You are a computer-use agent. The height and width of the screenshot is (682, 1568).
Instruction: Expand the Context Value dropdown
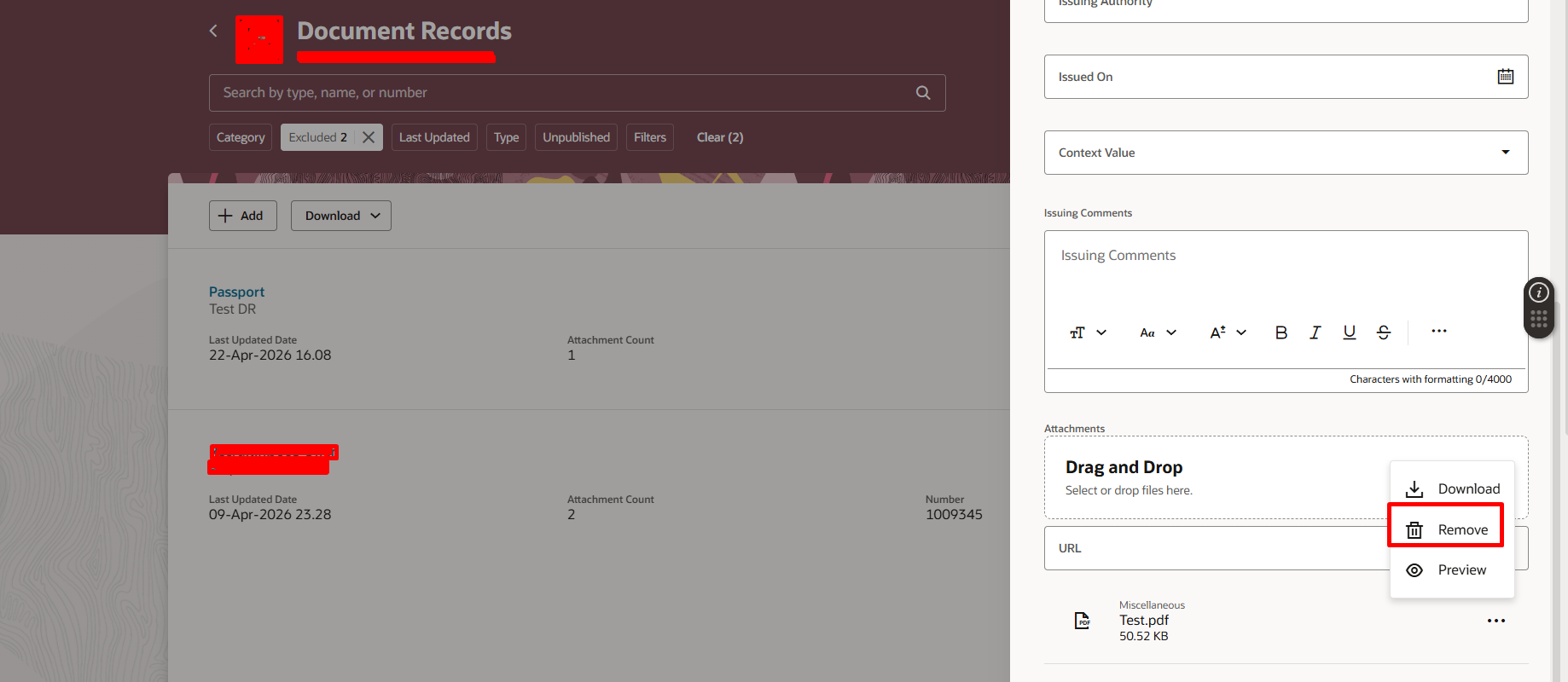tap(1506, 153)
